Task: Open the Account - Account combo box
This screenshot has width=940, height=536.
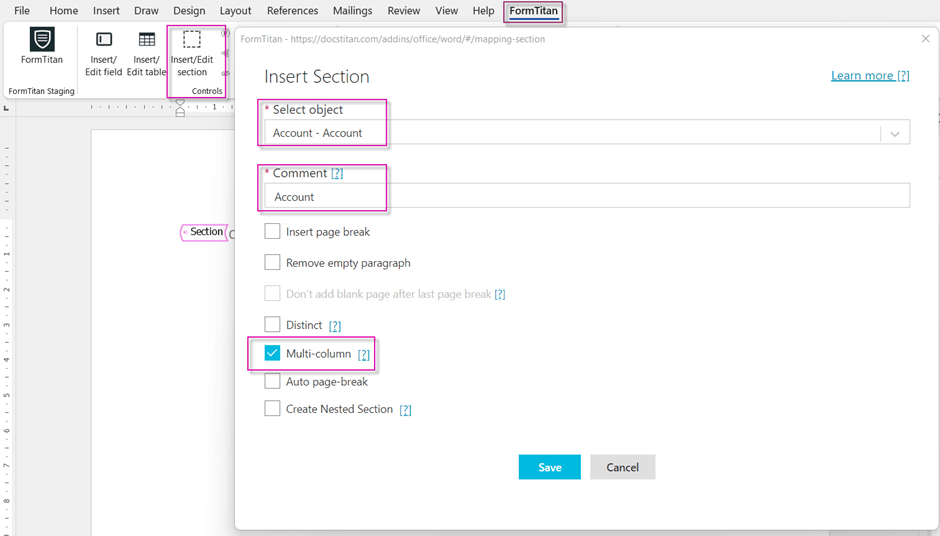Action: 570,133
